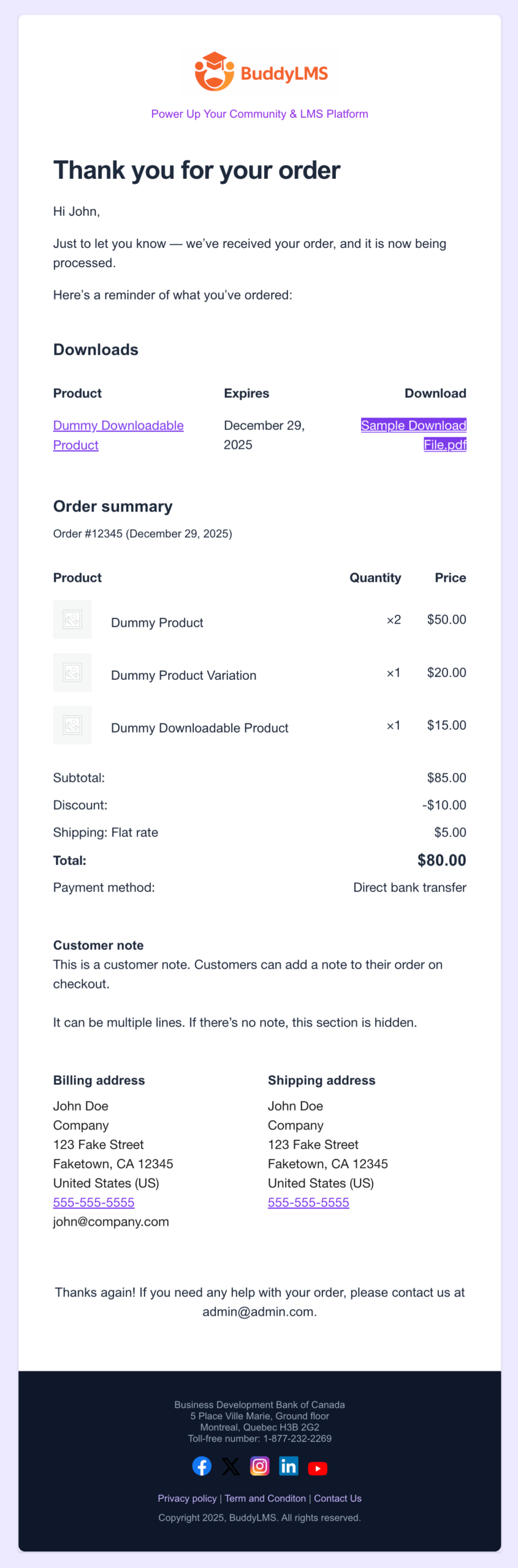Open the Dummy Downloadable Product link
This screenshot has width=518, height=1568.
[118, 426]
